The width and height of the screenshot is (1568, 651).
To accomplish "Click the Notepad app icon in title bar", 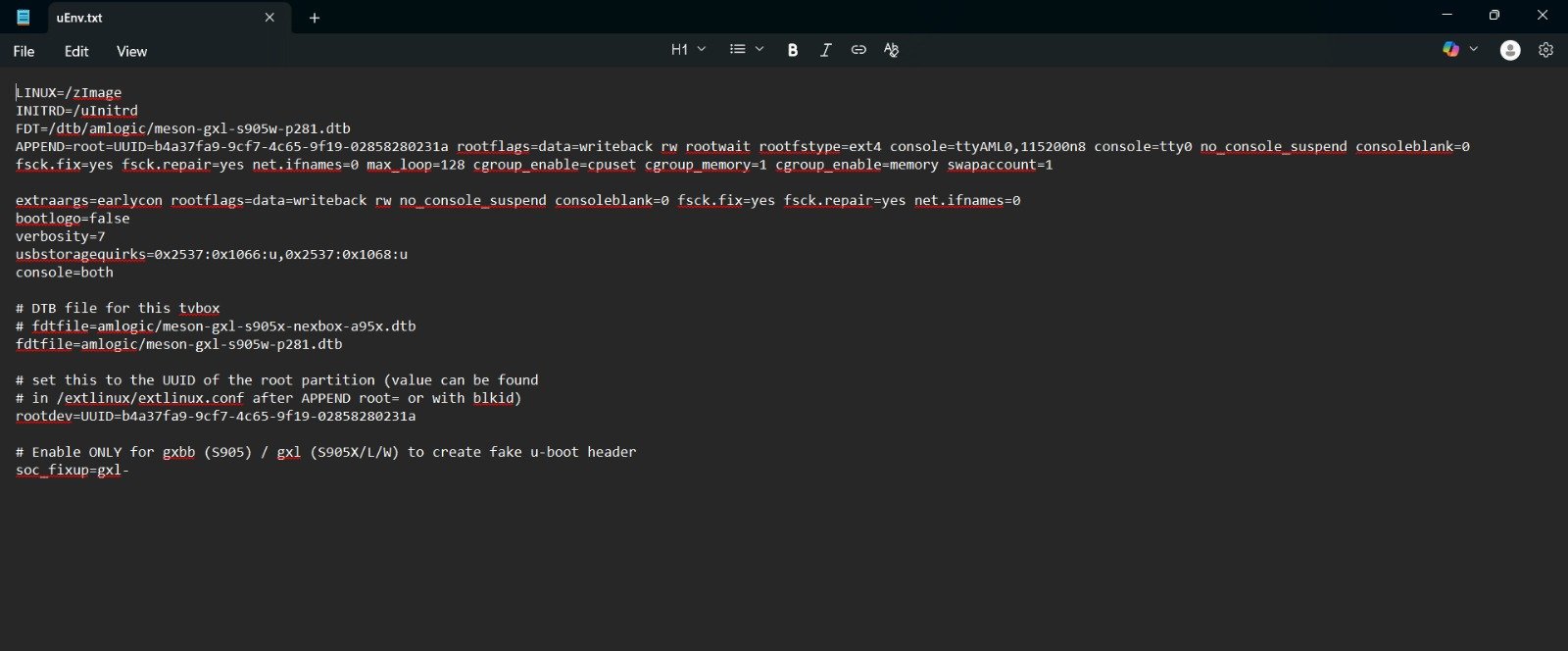I will pyautogui.click(x=24, y=17).
